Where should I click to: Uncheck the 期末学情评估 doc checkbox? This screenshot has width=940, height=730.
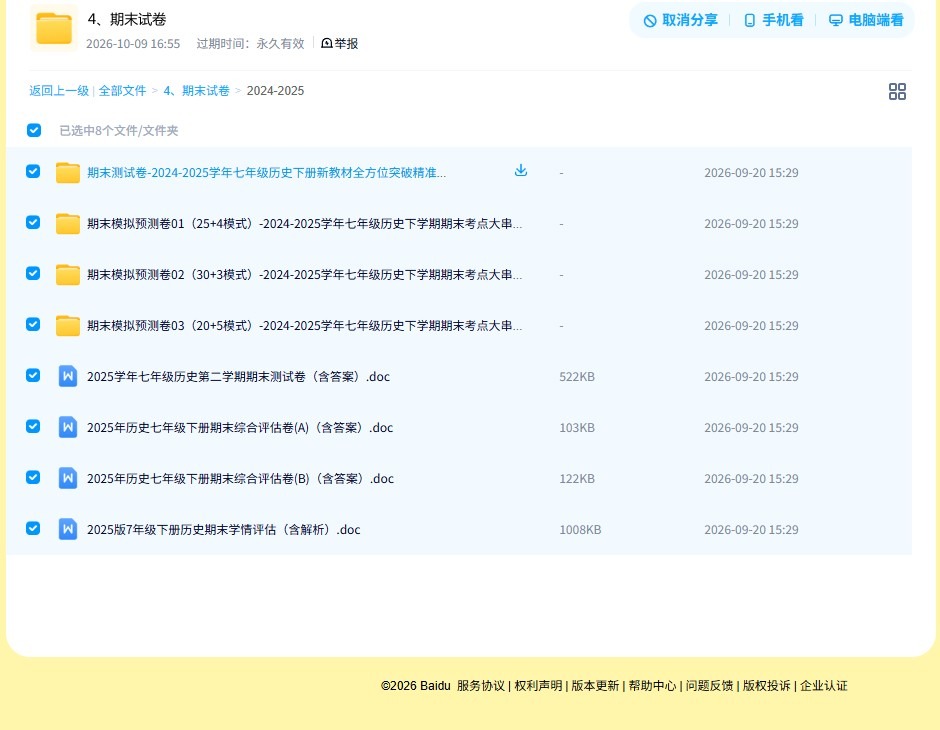(33, 528)
